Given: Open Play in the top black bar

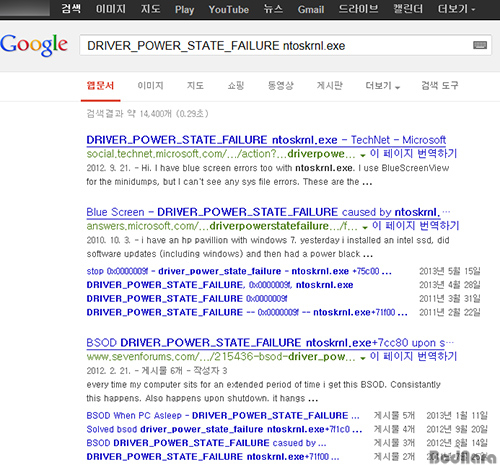Looking at the screenshot, I should 184,9.
